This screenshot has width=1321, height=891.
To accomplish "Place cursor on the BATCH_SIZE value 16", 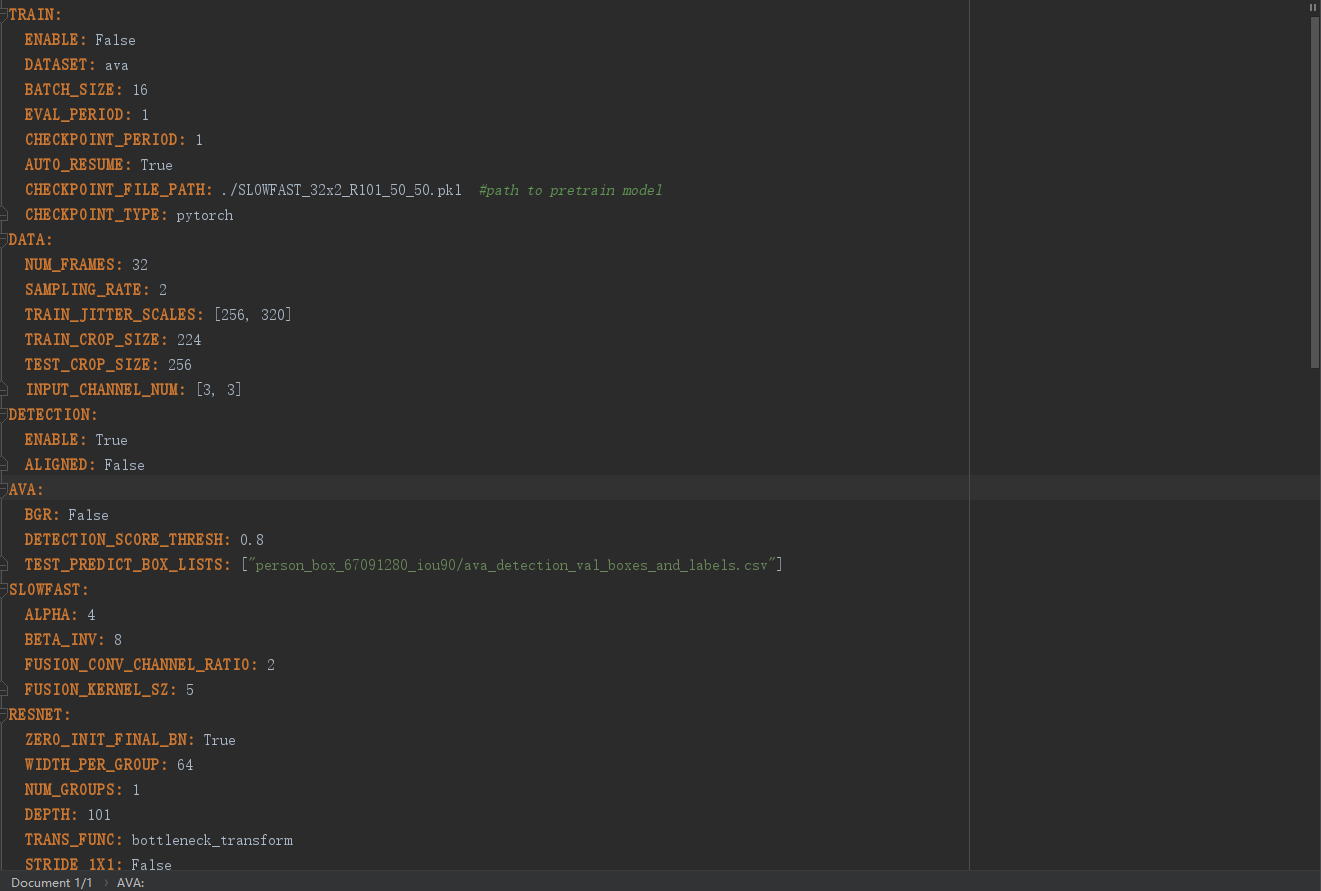I will click(139, 89).
